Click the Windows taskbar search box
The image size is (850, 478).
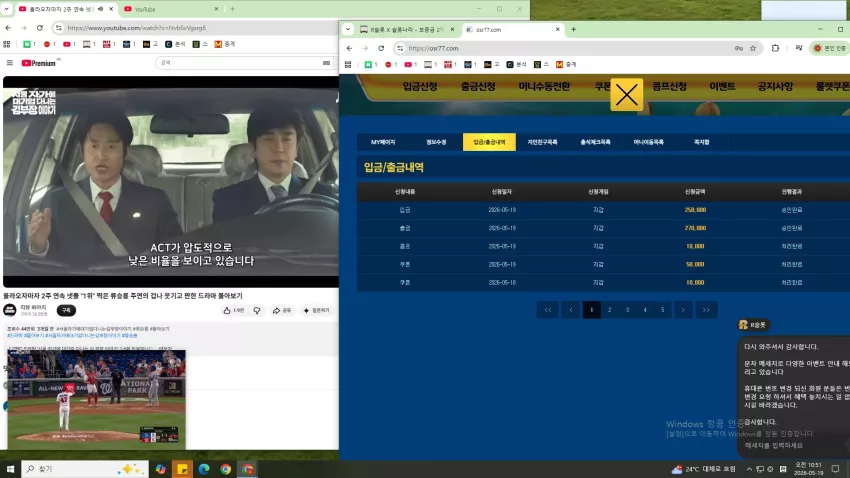85,469
